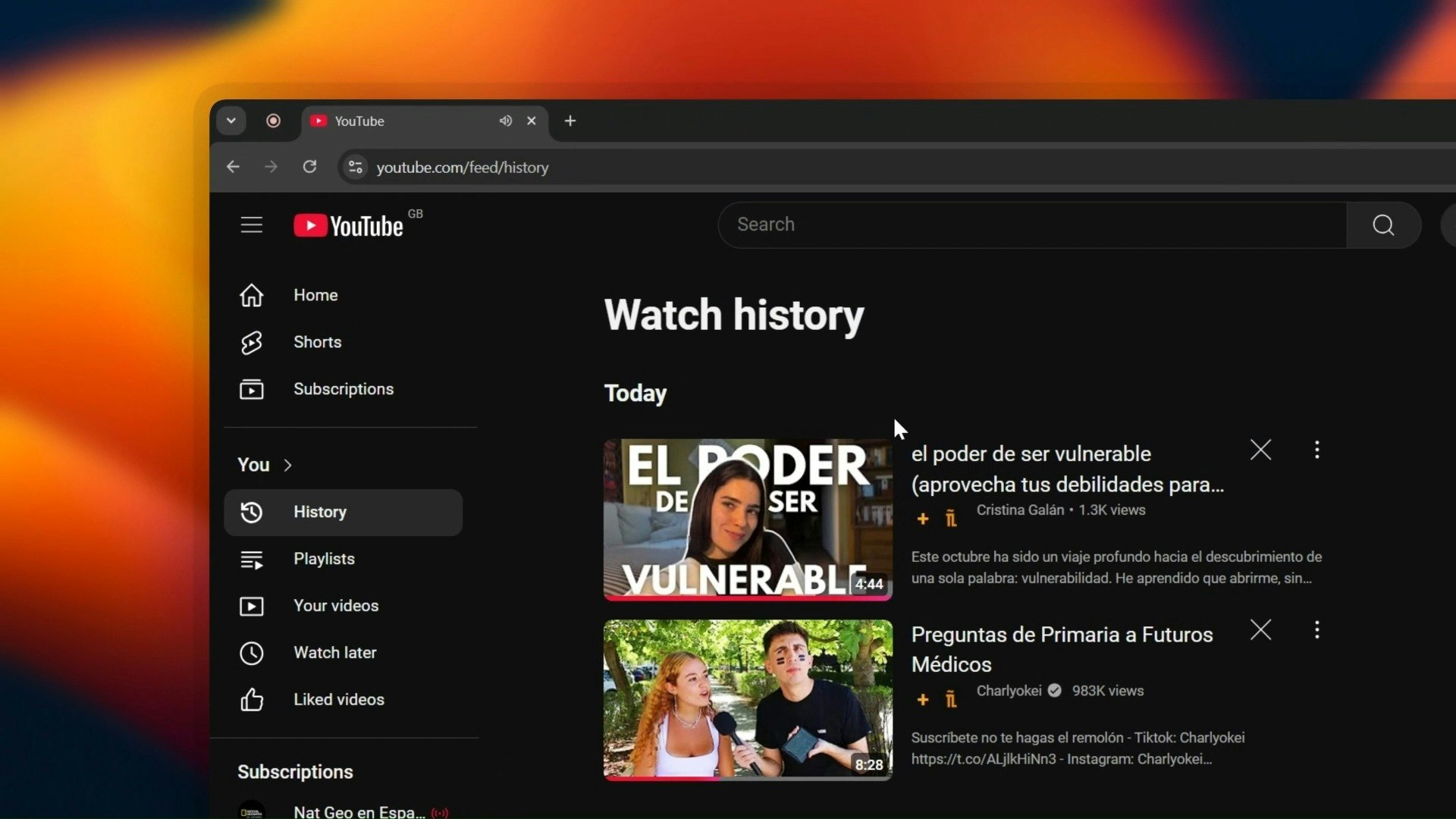Image resolution: width=1456 pixels, height=819 pixels.
Task: Open Shorts in the sidebar
Action: (317, 342)
